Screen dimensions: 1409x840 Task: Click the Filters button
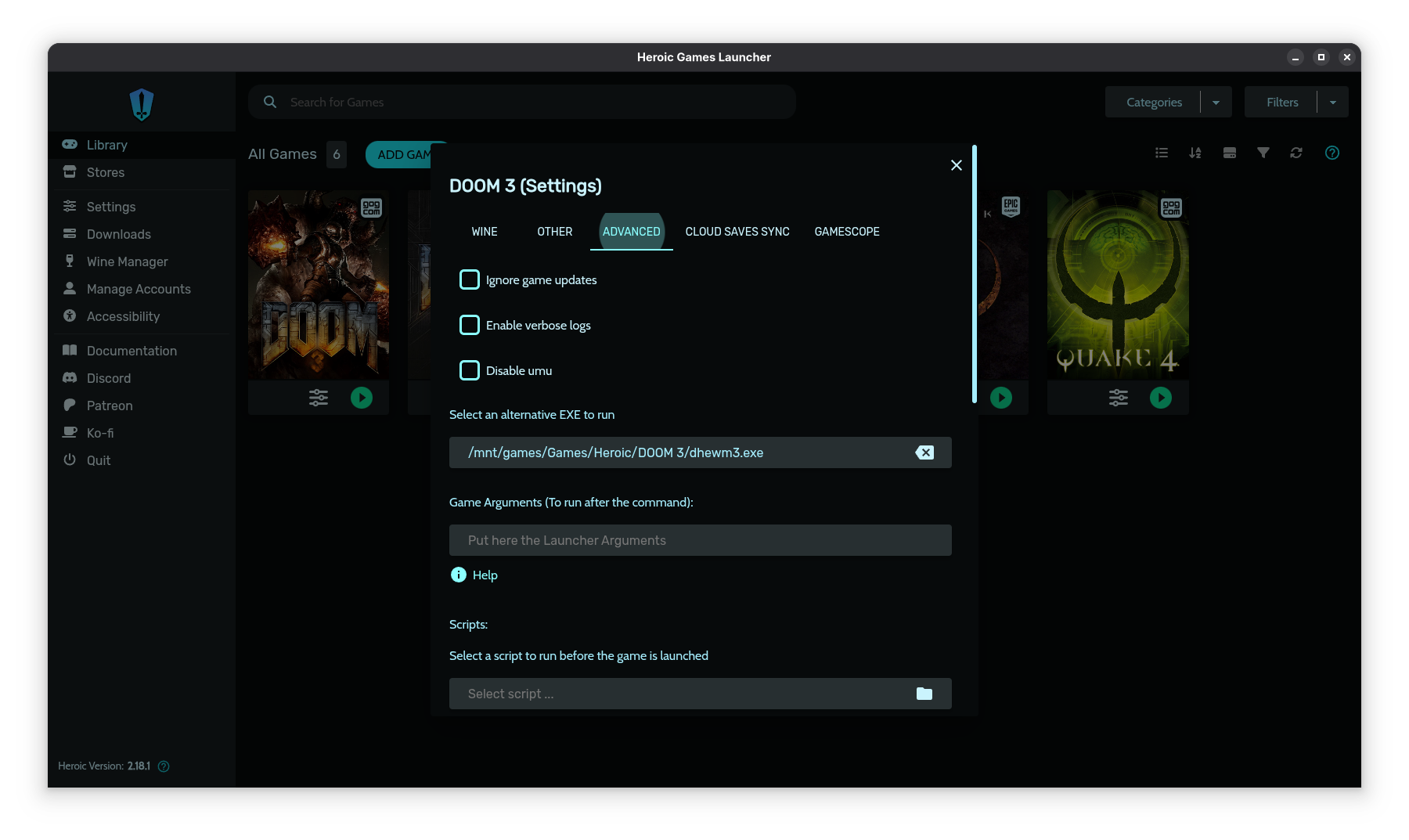(x=1281, y=102)
